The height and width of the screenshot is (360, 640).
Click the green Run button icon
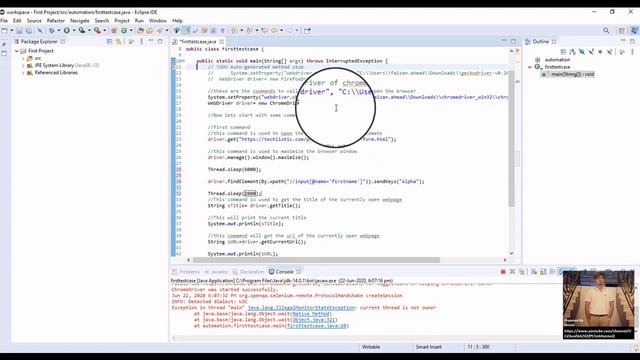click(67, 31)
